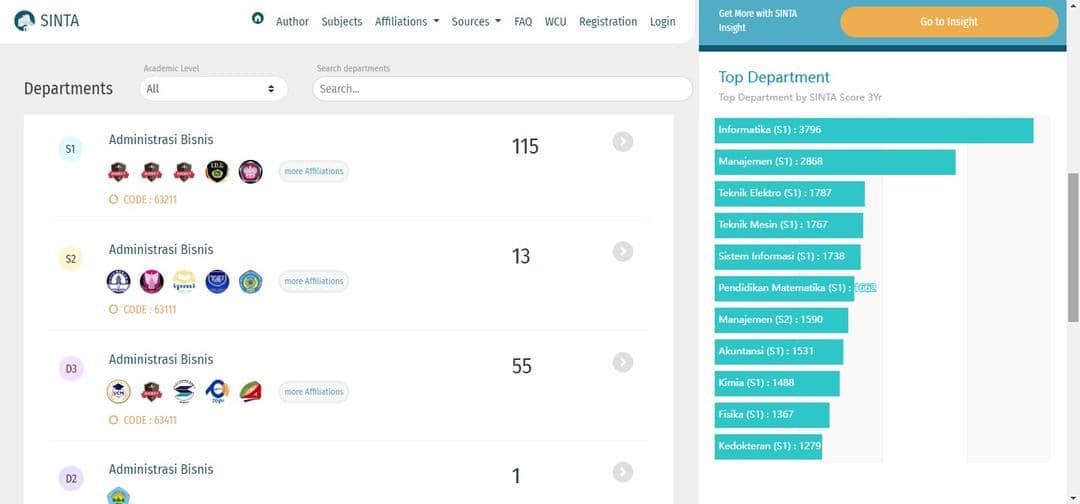Select the S1 level badge
The height and width of the screenshot is (504, 1080).
[x=70, y=149]
